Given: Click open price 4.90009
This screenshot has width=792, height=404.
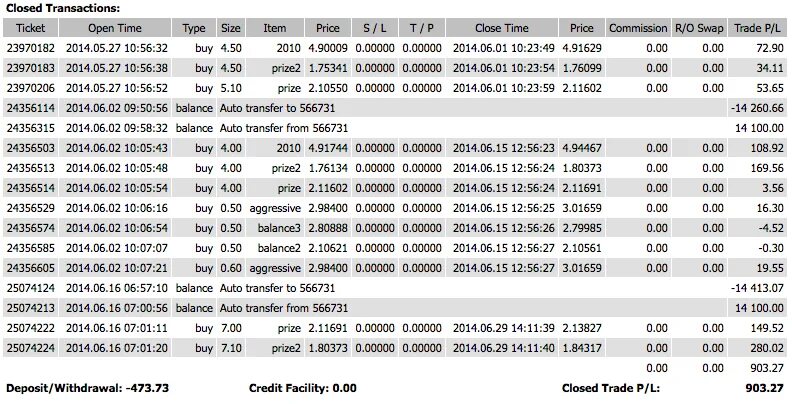Looking at the screenshot, I should click(x=328, y=48).
